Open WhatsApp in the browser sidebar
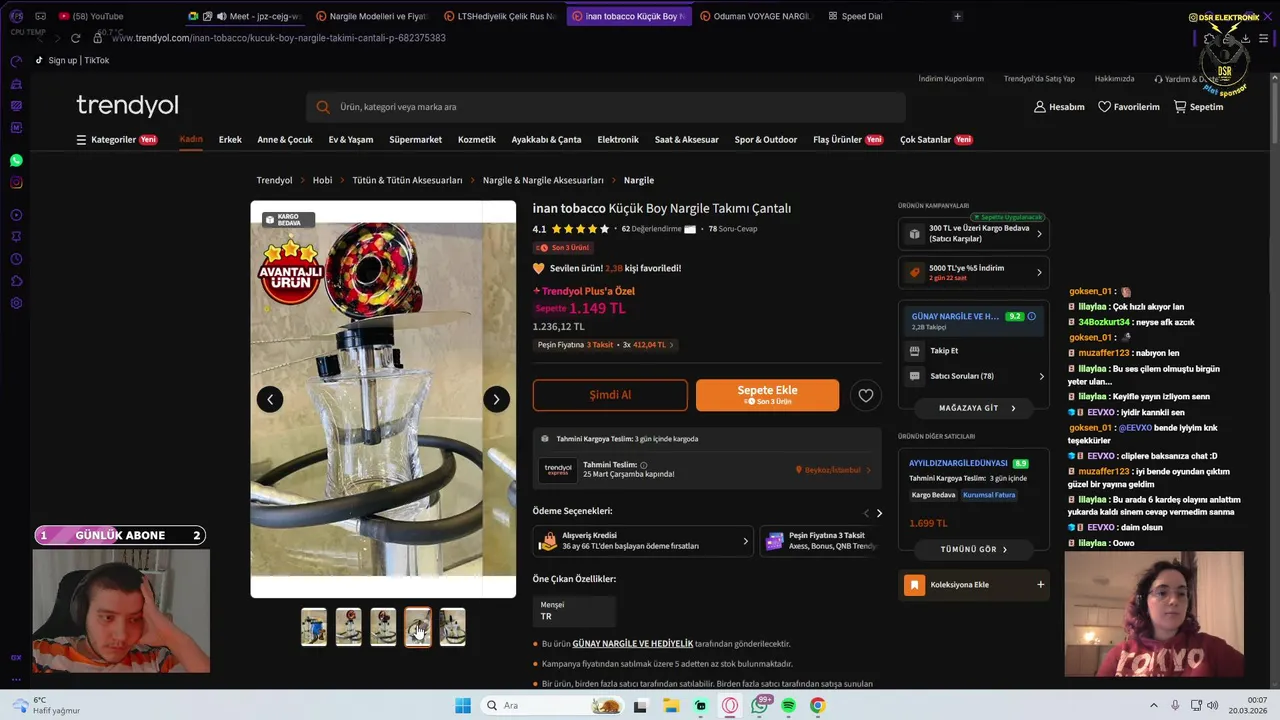1280x720 pixels. point(16,160)
